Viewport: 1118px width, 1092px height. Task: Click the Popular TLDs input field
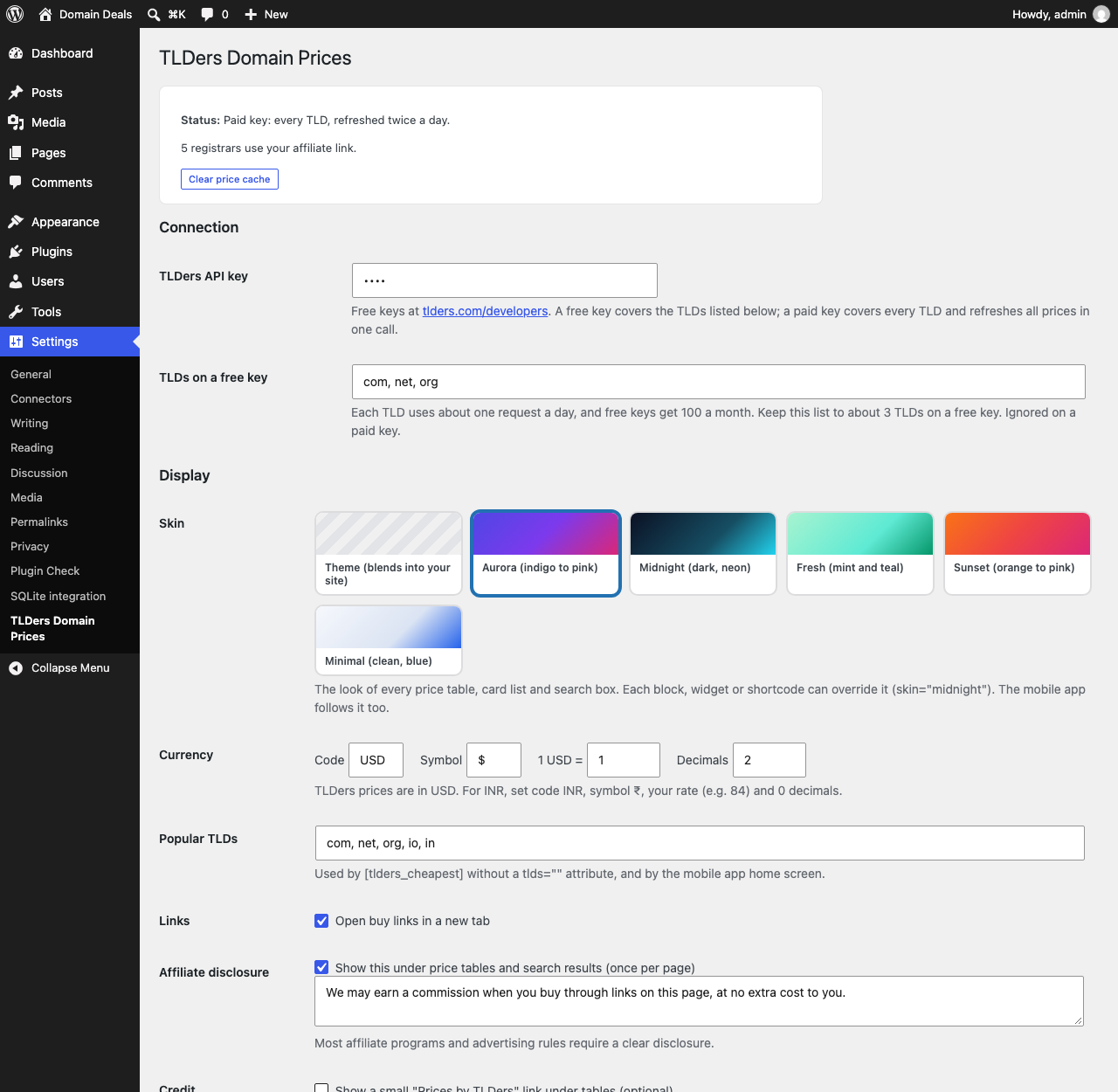[700, 843]
